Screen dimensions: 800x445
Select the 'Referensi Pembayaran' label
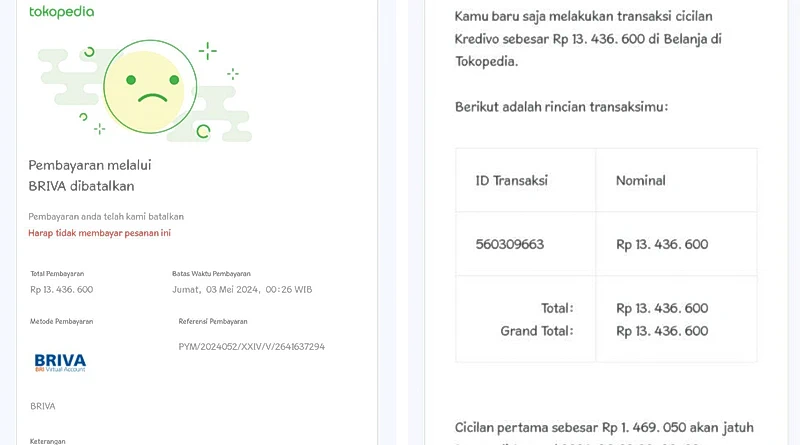pyautogui.click(x=213, y=322)
